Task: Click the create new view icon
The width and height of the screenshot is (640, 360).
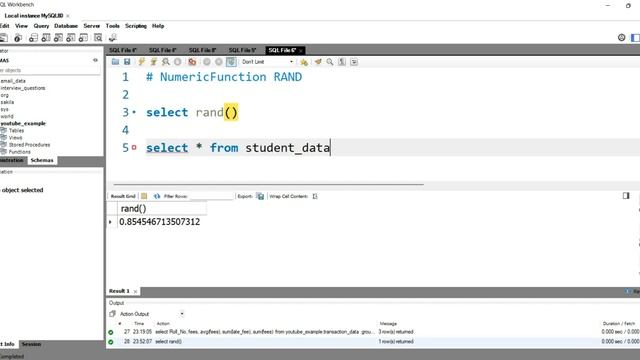Action: click(58, 38)
